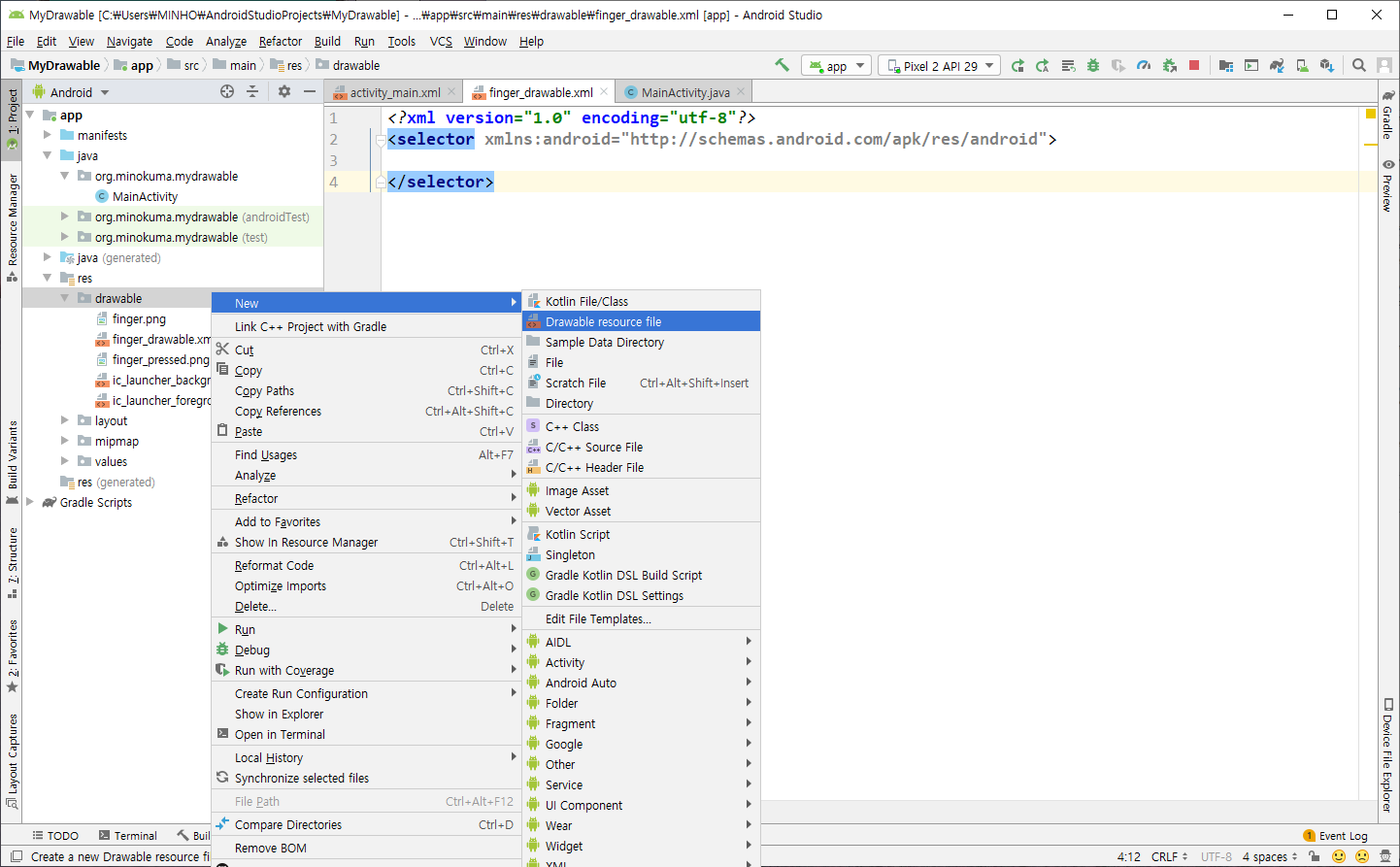Click the CRLF line separator selector
The image size is (1400, 867).
pyautogui.click(x=1169, y=856)
